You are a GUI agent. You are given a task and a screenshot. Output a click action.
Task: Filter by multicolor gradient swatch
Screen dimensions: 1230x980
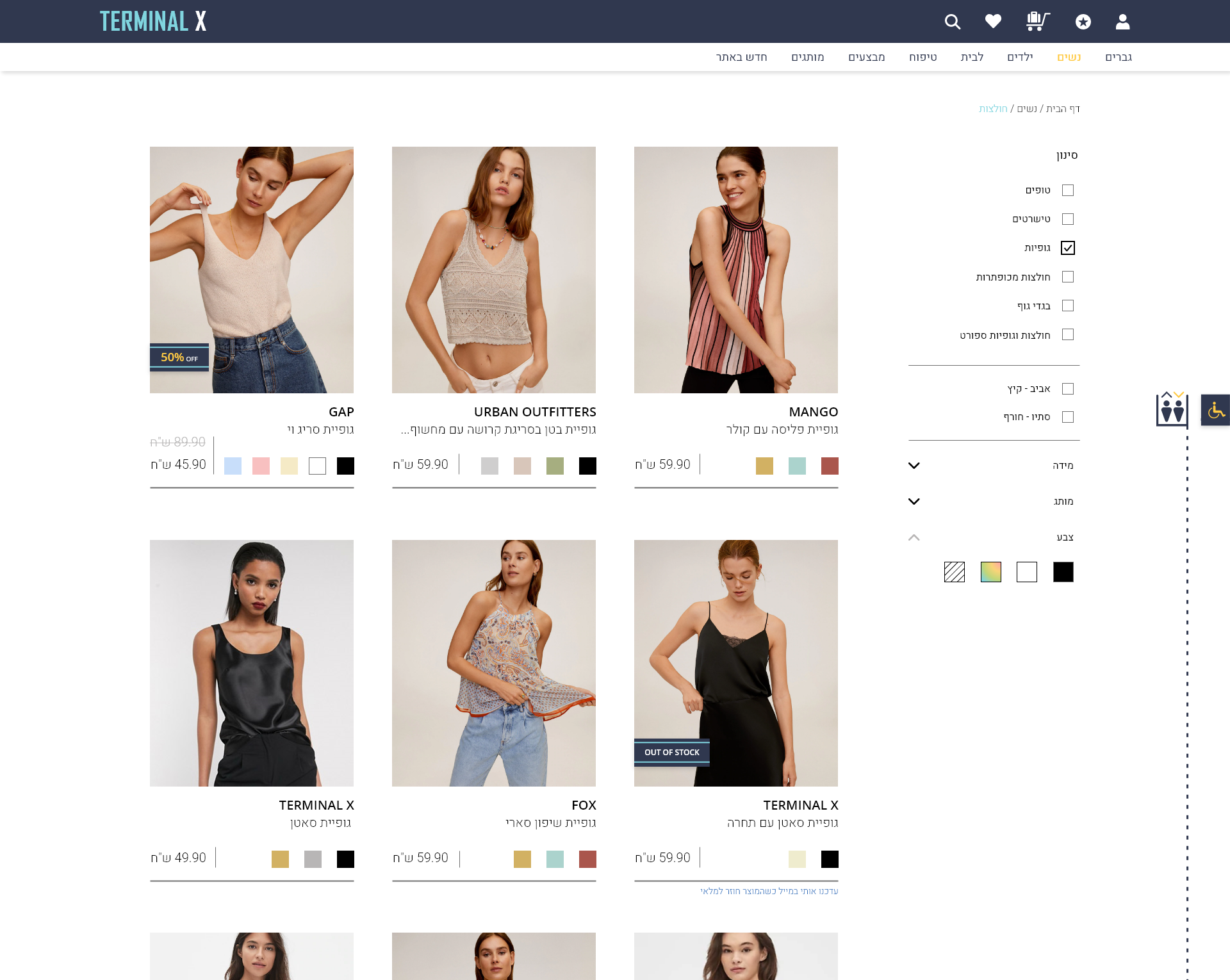[x=991, y=572]
